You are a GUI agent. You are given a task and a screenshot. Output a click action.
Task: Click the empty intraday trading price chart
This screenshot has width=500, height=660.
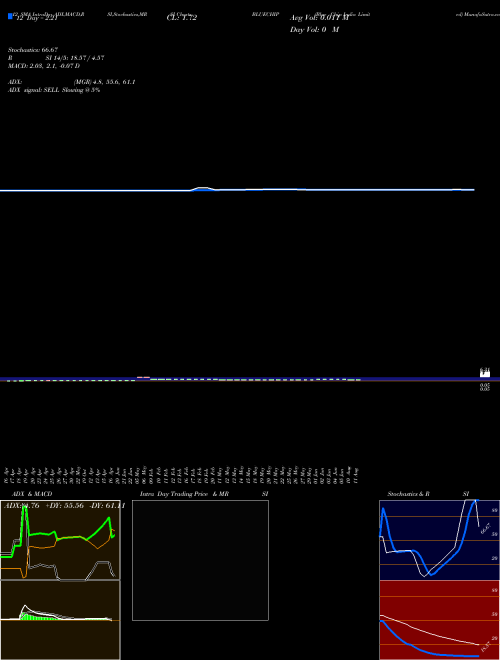[x=200, y=560]
